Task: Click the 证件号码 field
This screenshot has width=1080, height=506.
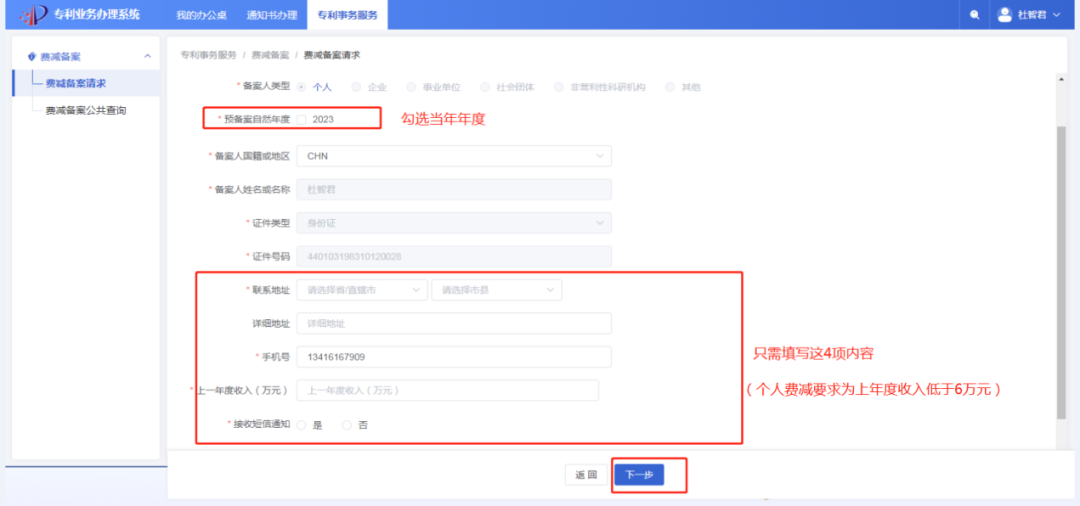Action: (454, 257)
